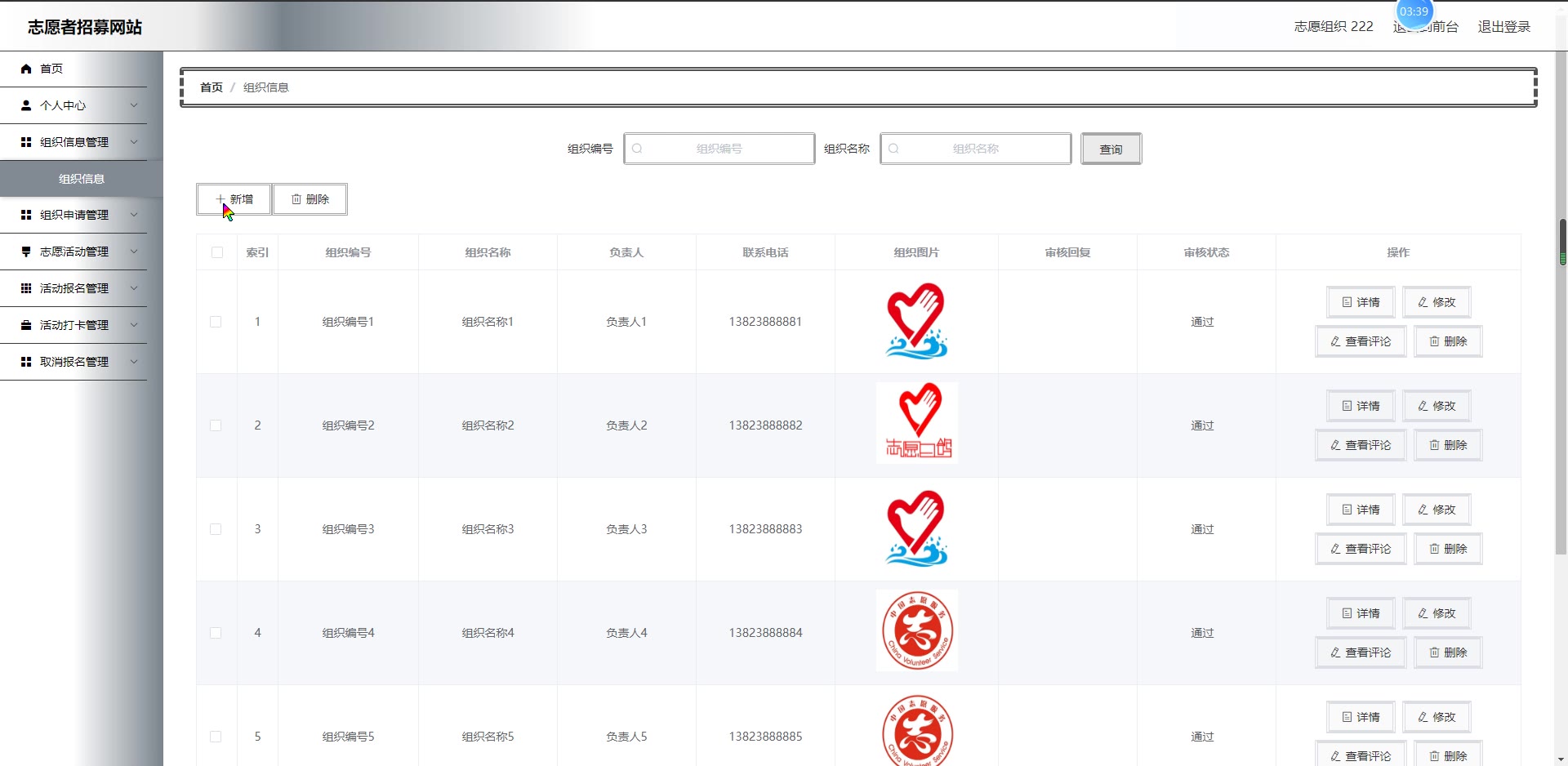Click the search icon in 组织编号 field
Screen dimensions: 1568x766
click(637, 149)
